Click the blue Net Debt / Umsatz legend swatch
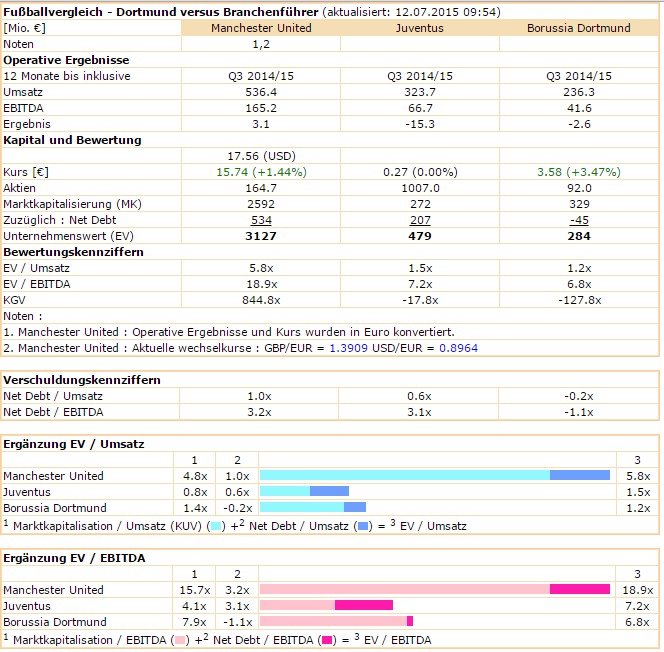 364,526
